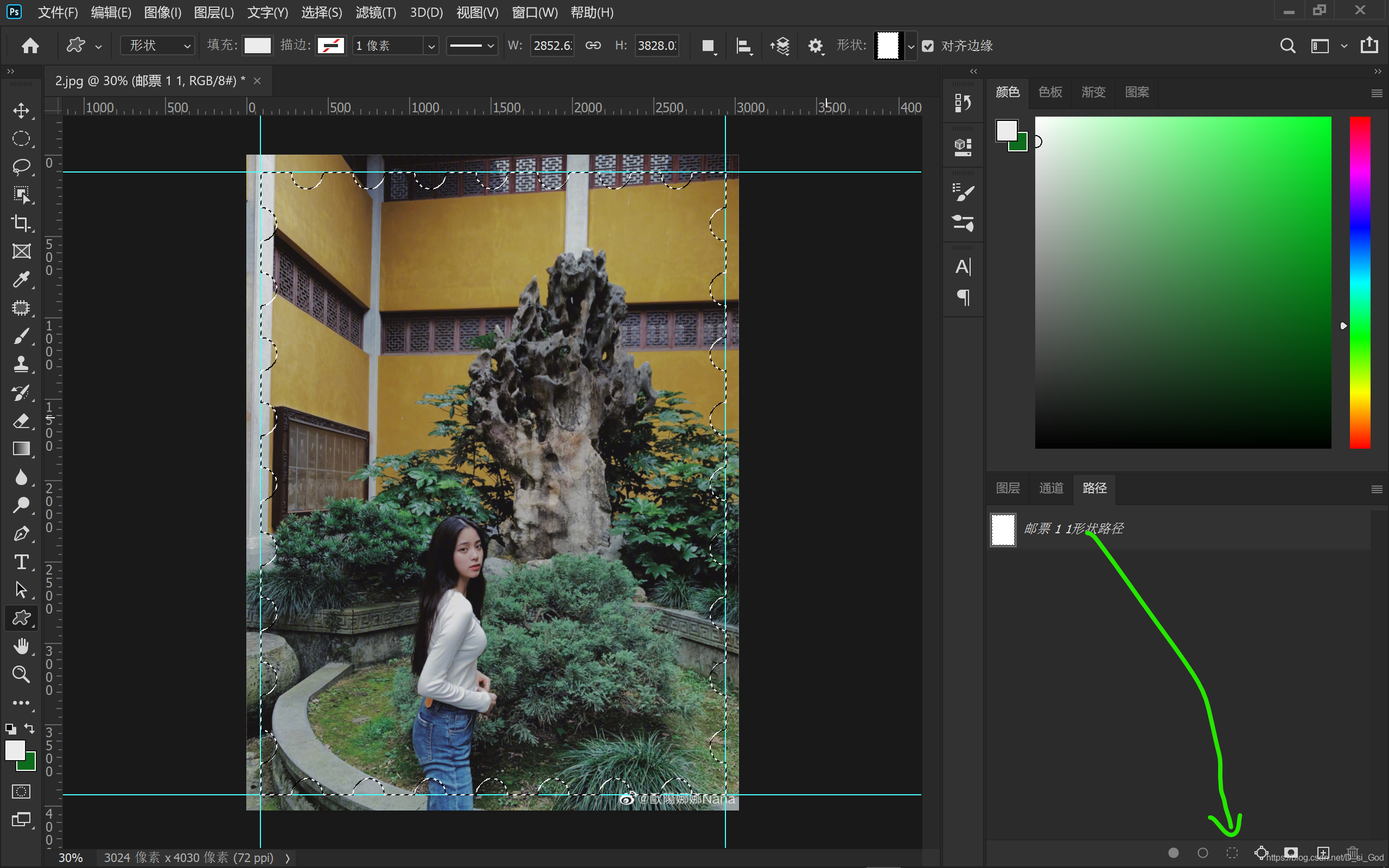This screenshot has width=1389, height=868.
Task: Select the Hand tool
Action: (21, 646)
